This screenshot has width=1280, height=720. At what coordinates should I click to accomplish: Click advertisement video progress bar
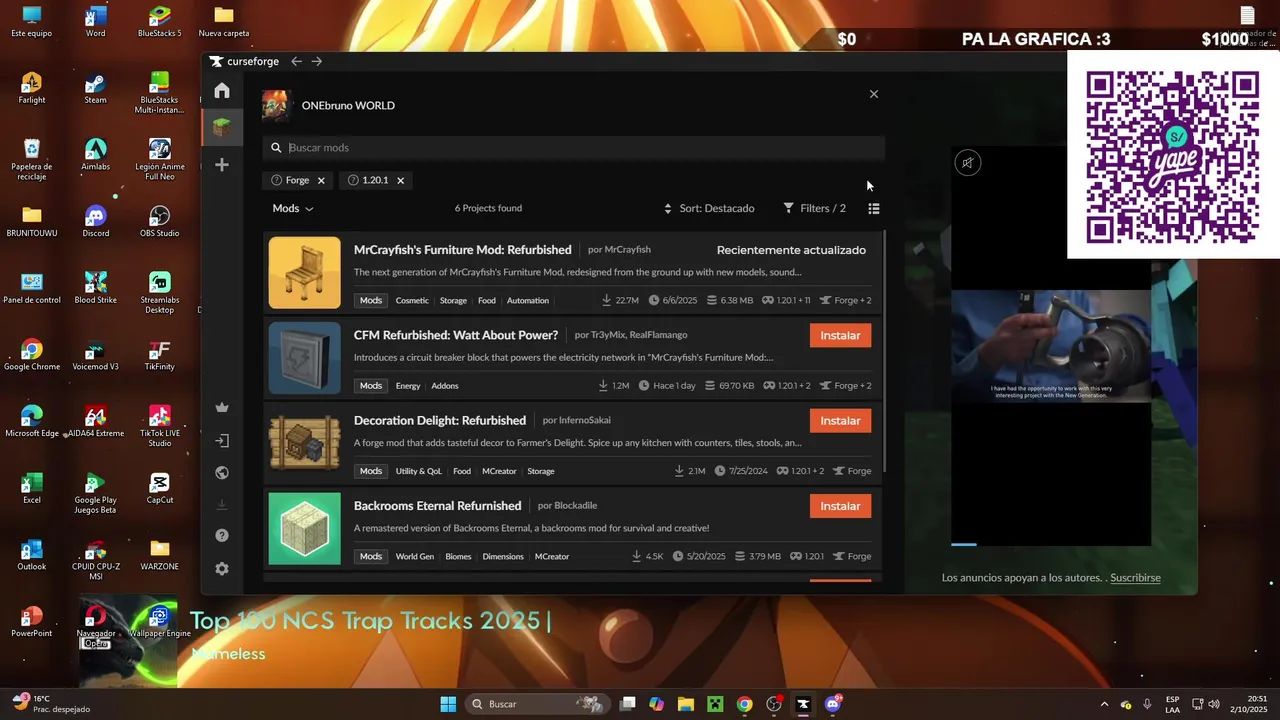click(1051, 545)
